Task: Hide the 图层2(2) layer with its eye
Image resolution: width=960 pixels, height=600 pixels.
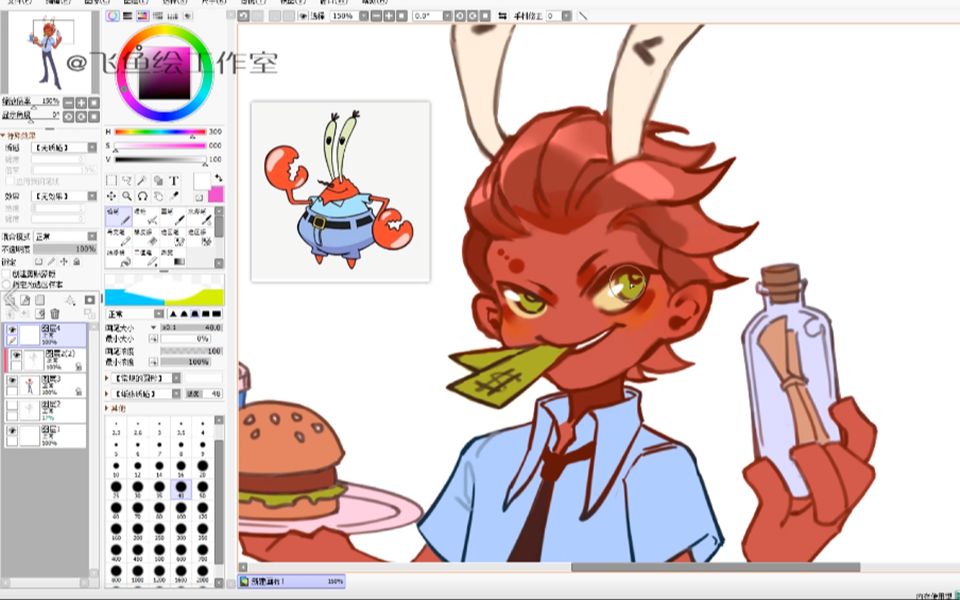Action: [x=17, y=354]
